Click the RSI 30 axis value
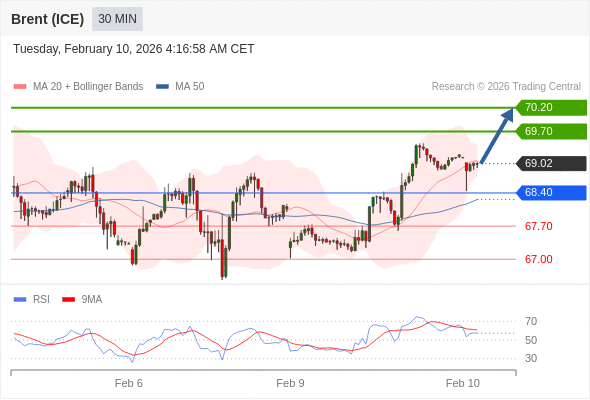This screenshot has width=590, height=400. pyautogui.click(x=531, y=358)
